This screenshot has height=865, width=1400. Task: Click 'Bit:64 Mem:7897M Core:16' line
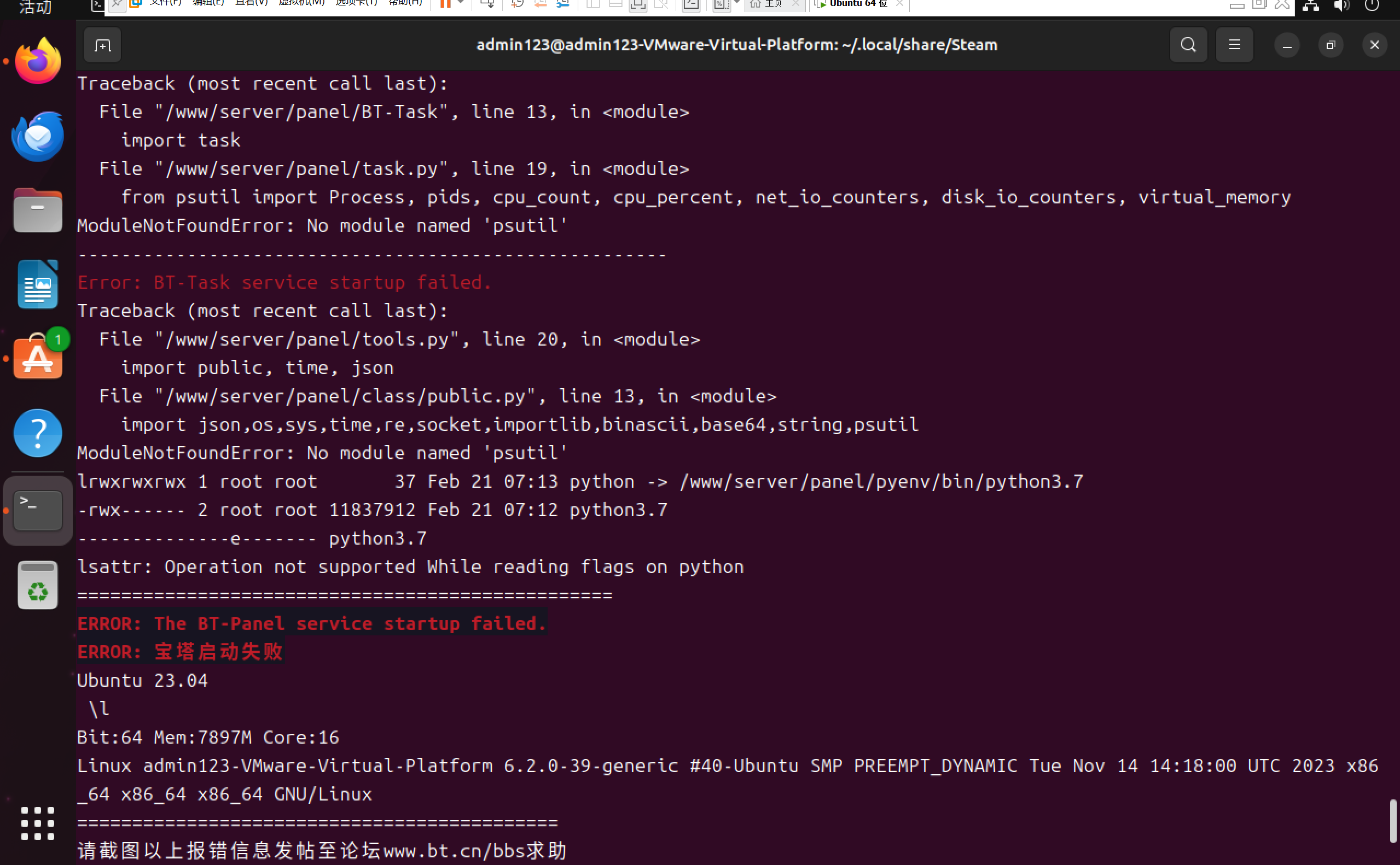208,737
